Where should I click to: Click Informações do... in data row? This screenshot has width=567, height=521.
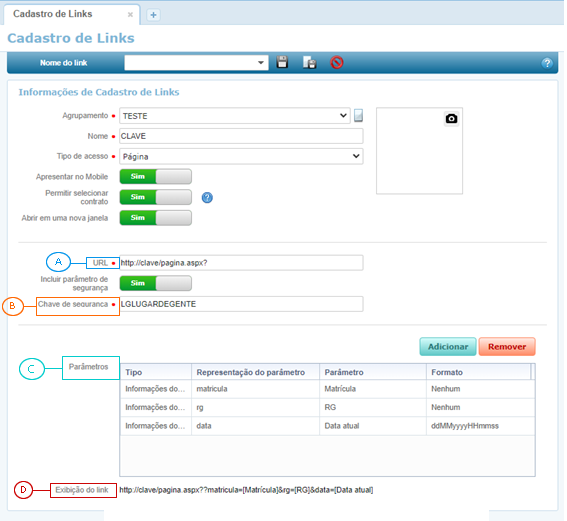coord(156,426)
